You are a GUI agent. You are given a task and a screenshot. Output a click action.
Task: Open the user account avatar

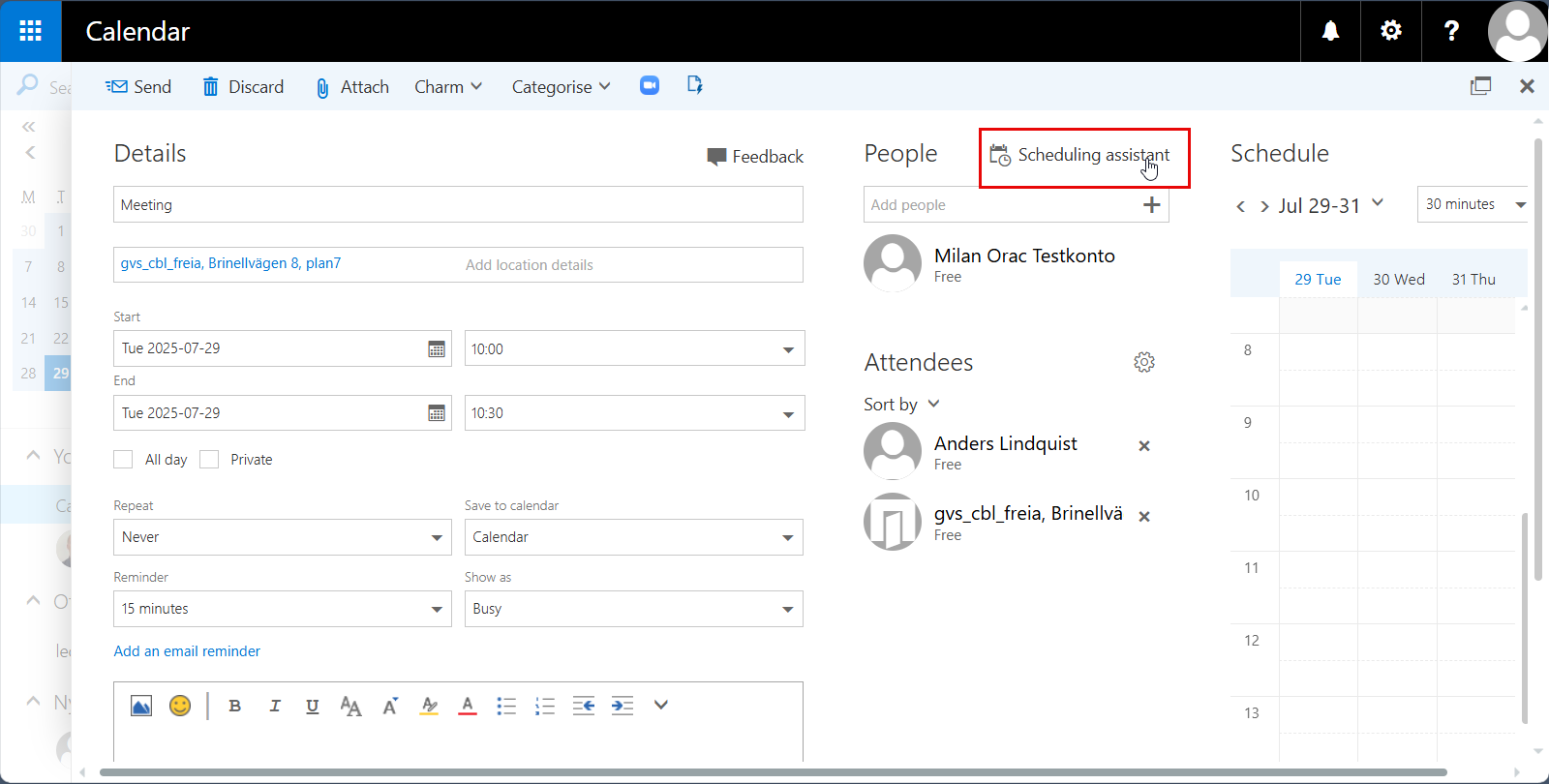1517,31
